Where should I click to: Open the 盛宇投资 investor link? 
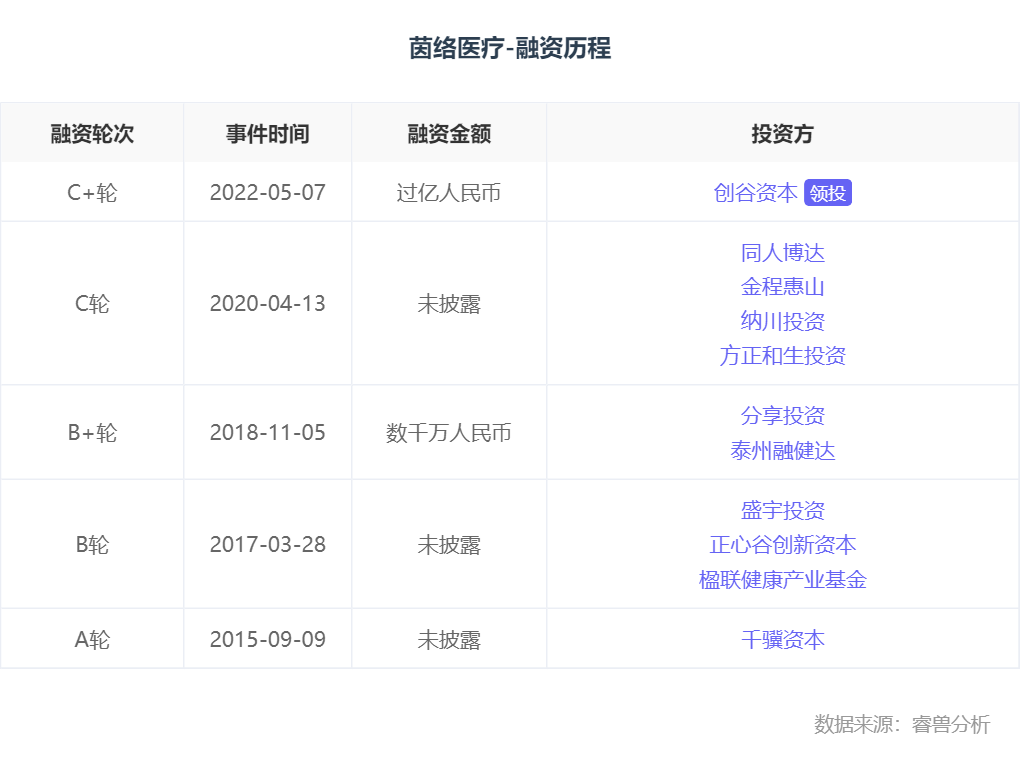click(x=783, y=511)
